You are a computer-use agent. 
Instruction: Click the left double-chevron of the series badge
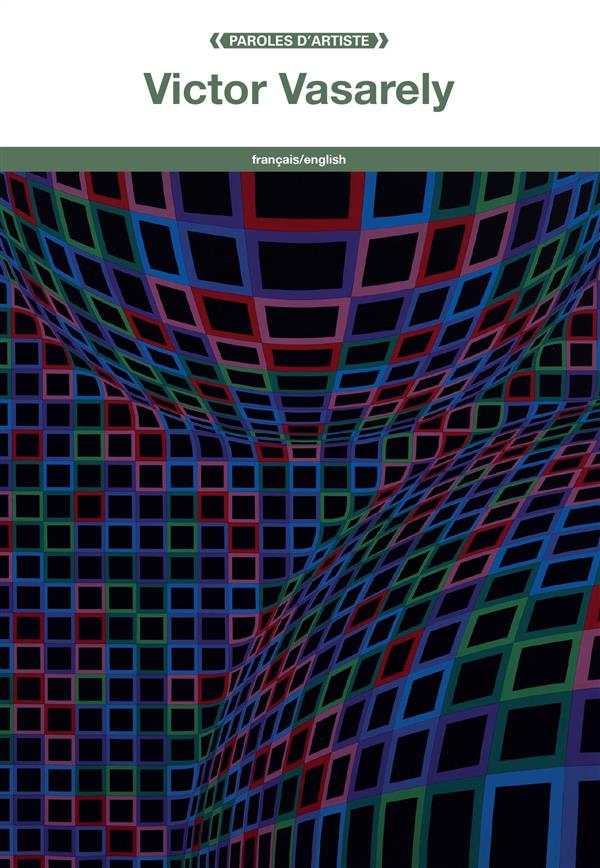pyautogui.click(x=215, y=41)
